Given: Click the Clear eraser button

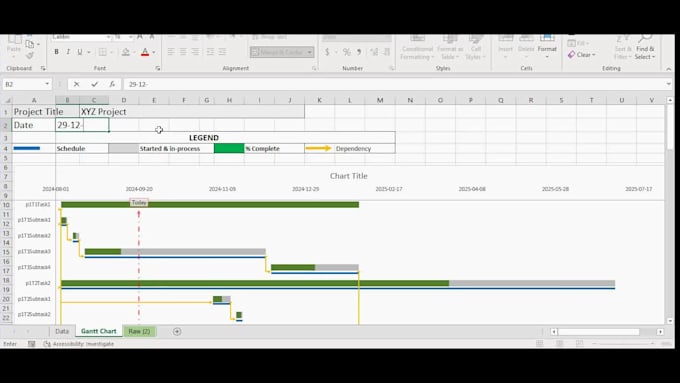Looking at the screenshot, I should click(x=582, y=55).
